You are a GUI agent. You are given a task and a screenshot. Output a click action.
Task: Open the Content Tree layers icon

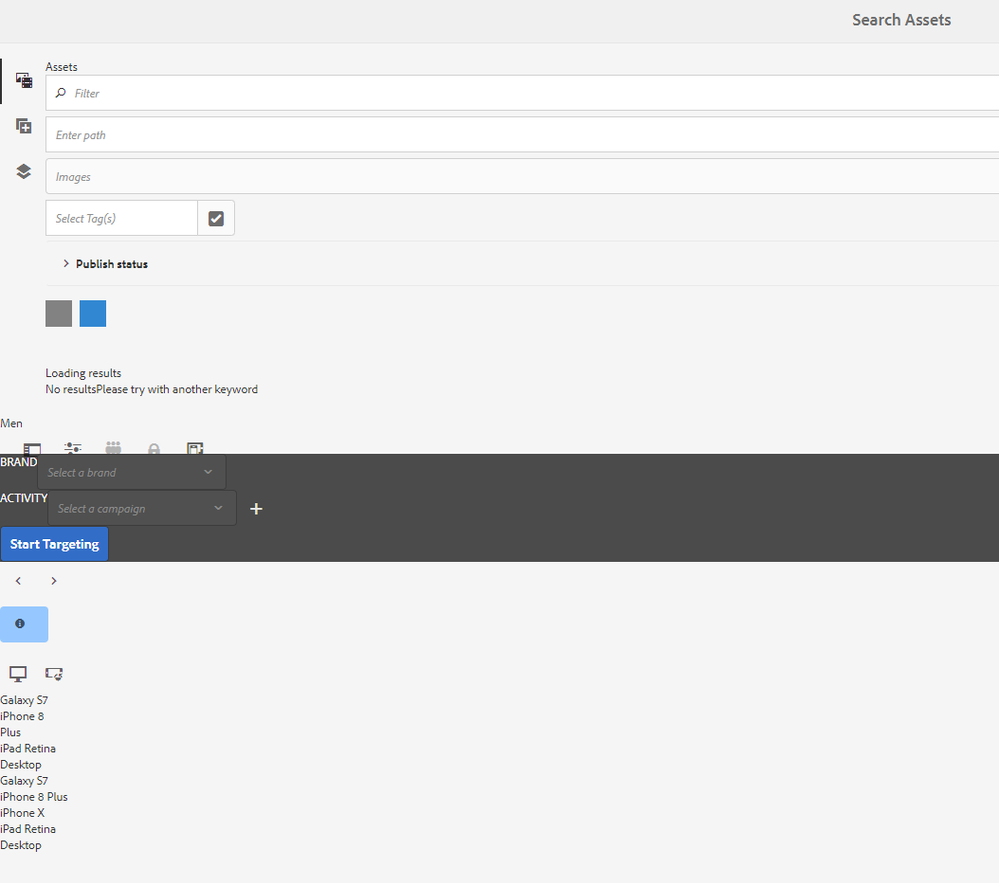coord(23,171)
